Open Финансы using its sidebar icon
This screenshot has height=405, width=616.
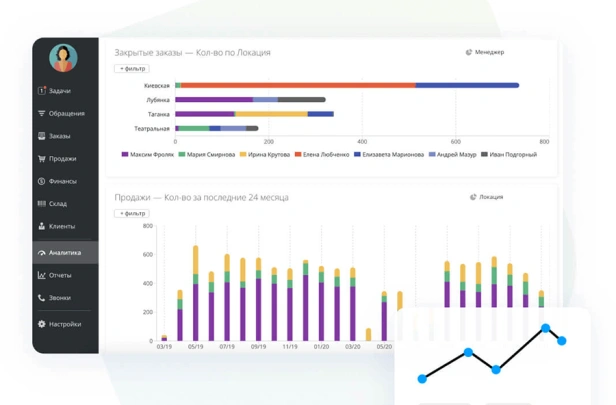pos(41,181)
